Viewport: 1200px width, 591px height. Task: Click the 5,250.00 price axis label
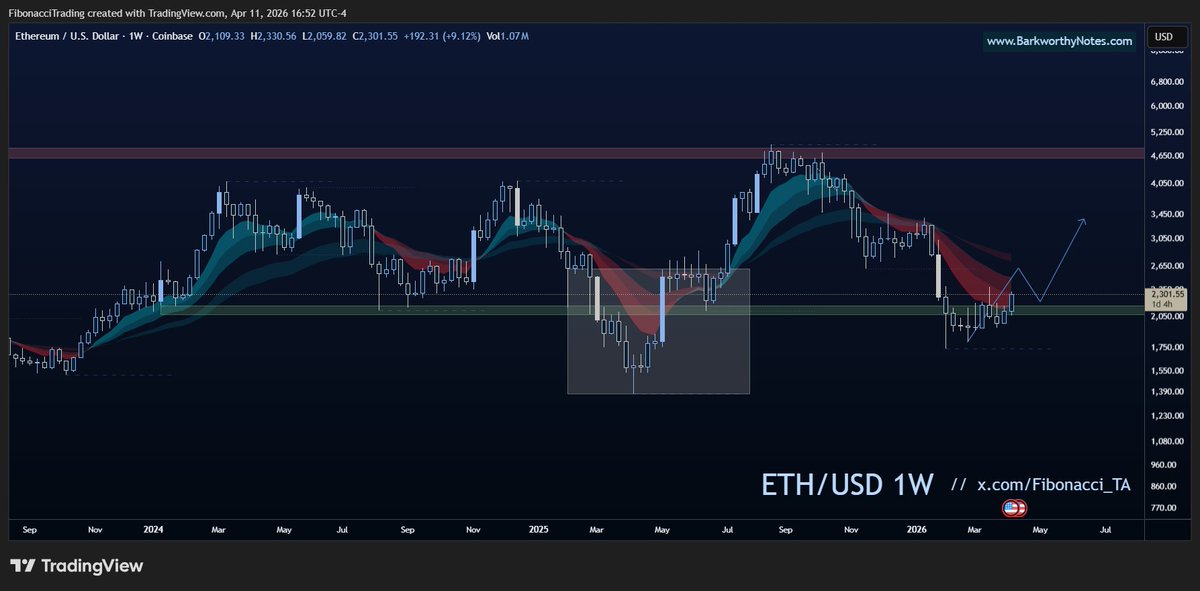(1167, 132)
